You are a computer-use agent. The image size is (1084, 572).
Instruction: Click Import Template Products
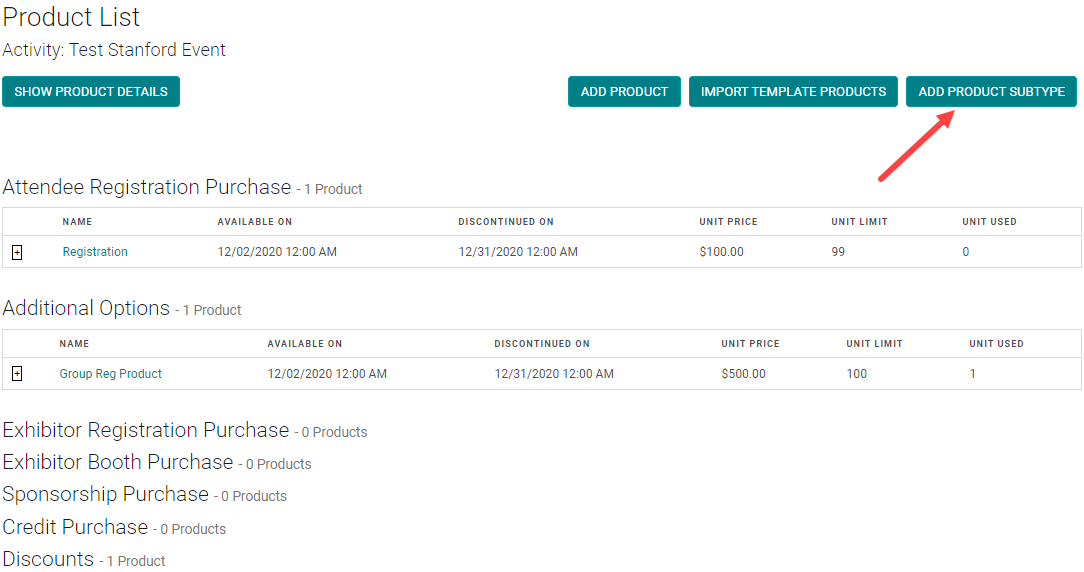click(x=793, y=92)
